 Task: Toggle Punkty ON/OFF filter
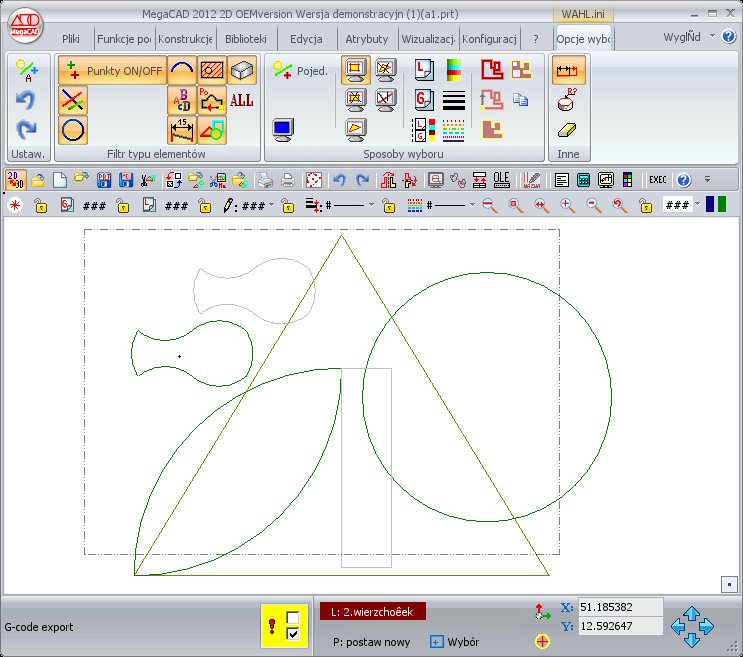tap(113, 71)
